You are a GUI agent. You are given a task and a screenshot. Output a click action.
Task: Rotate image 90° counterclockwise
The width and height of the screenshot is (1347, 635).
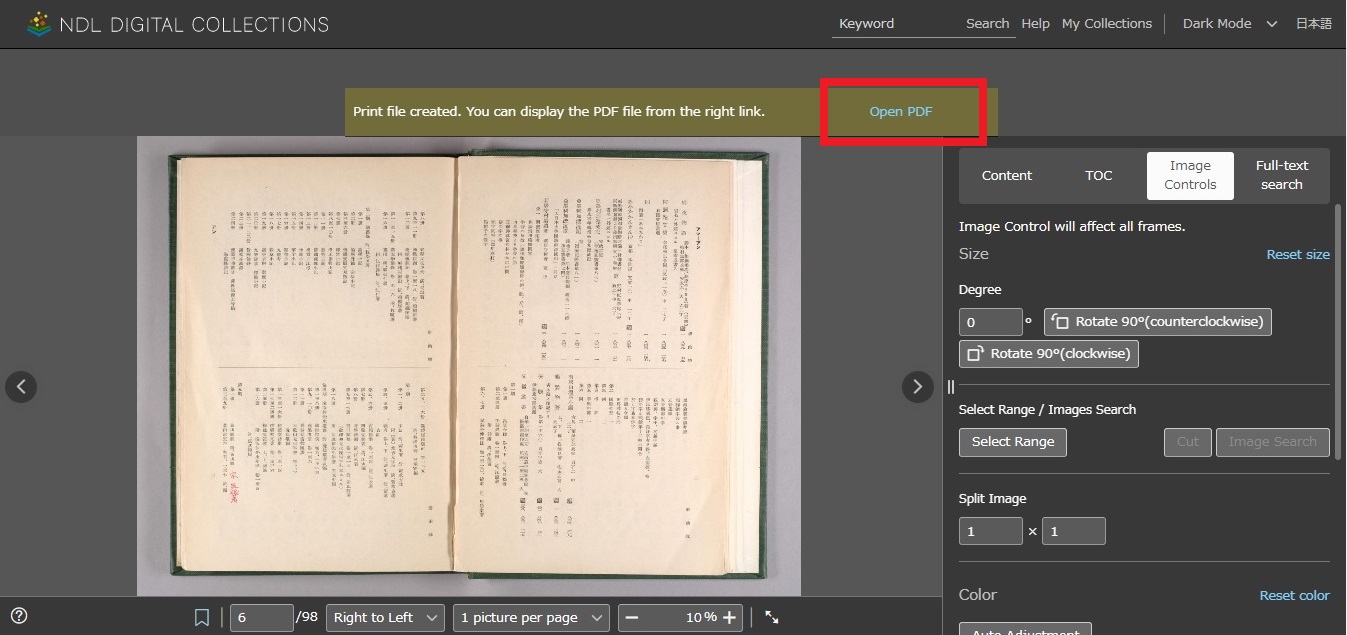point(1158,322)
